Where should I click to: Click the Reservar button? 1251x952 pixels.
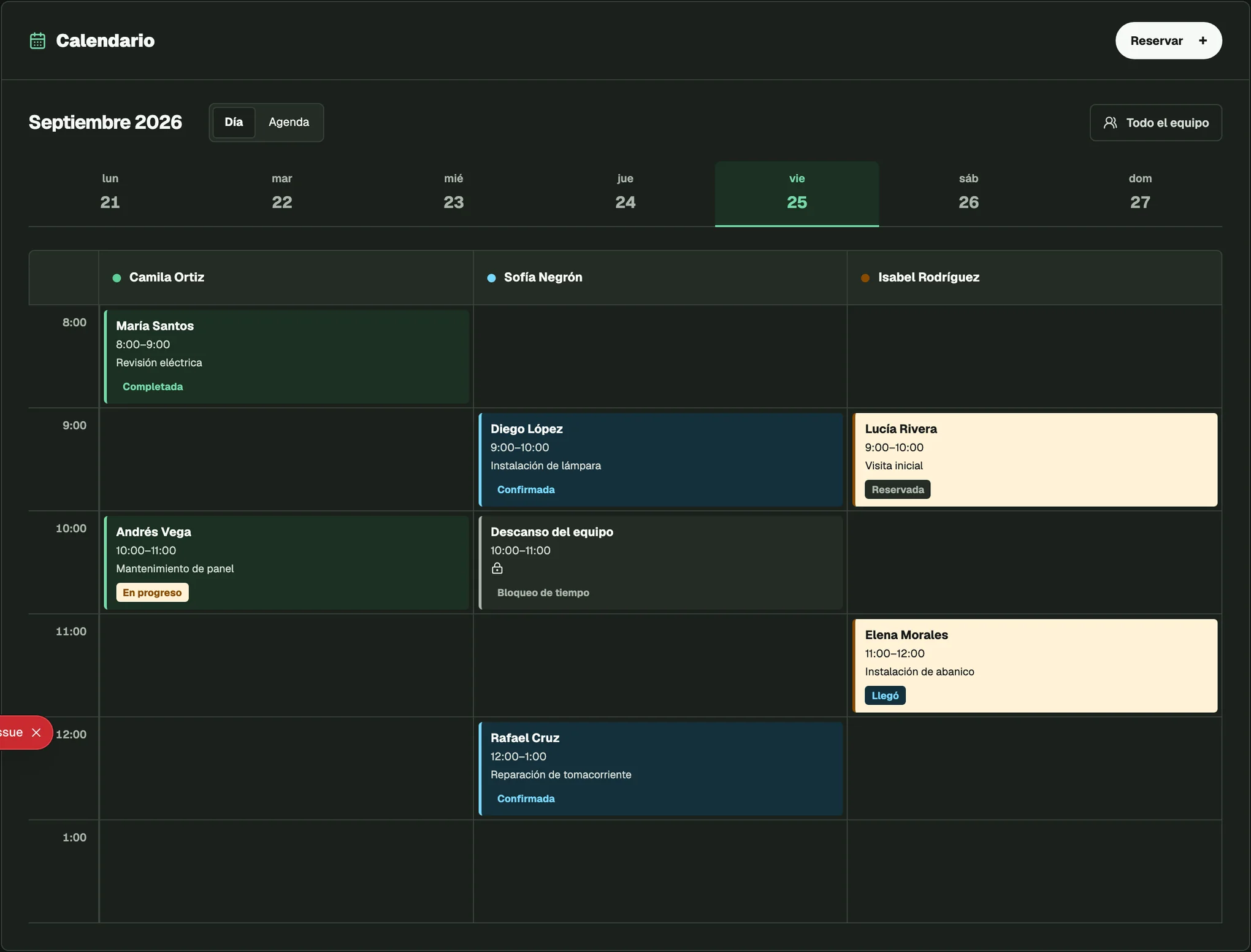pos(1168,40)
